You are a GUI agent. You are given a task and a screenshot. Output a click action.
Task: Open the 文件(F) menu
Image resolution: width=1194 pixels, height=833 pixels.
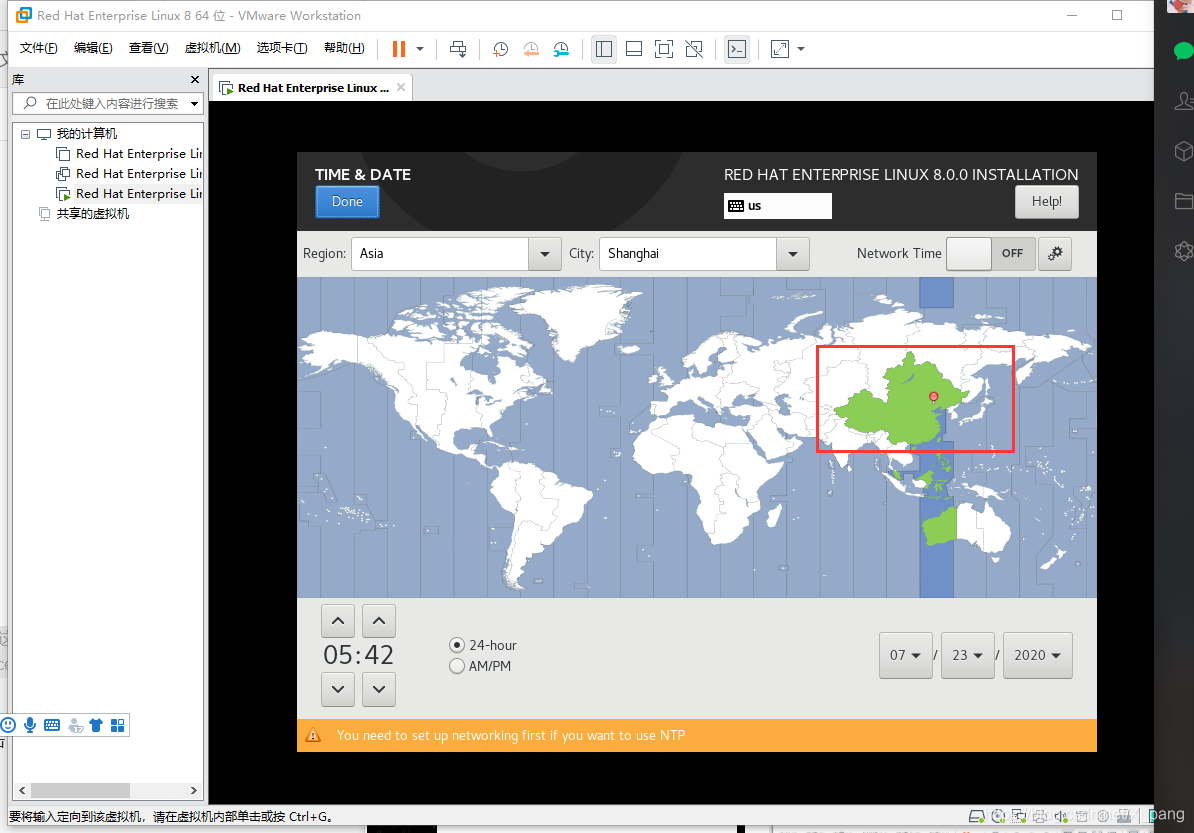pyautogui.click(x=38, y=48)
